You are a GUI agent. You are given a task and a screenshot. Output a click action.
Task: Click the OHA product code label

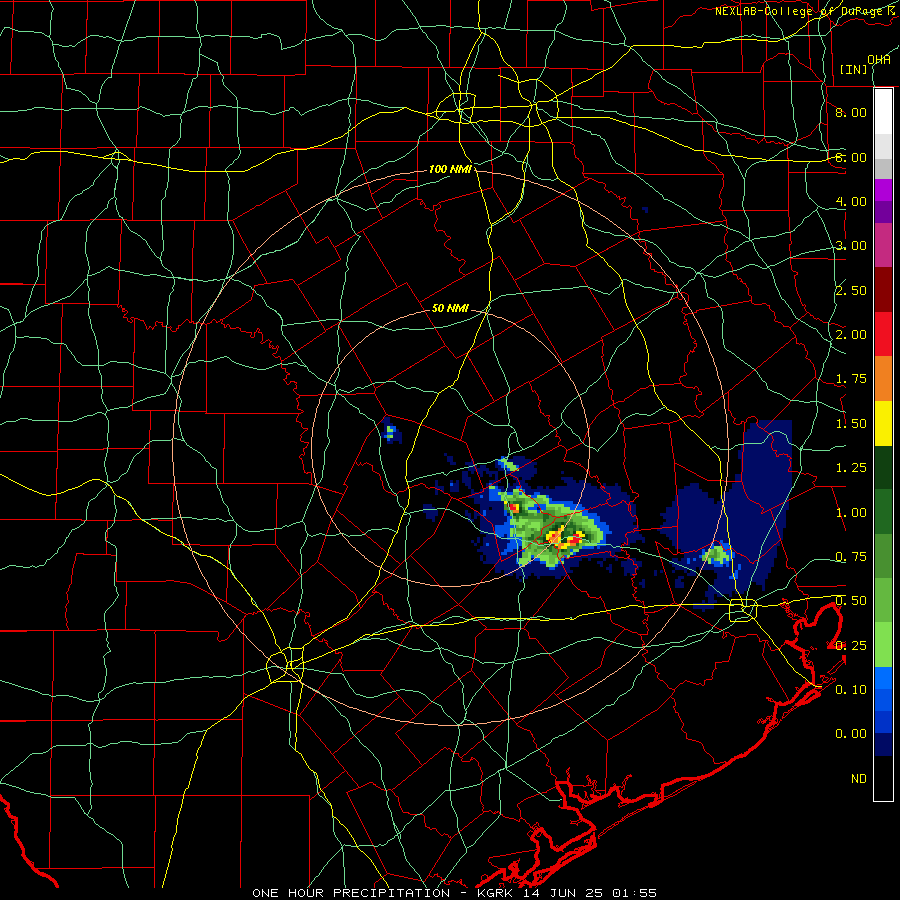[x=879, y=59]
